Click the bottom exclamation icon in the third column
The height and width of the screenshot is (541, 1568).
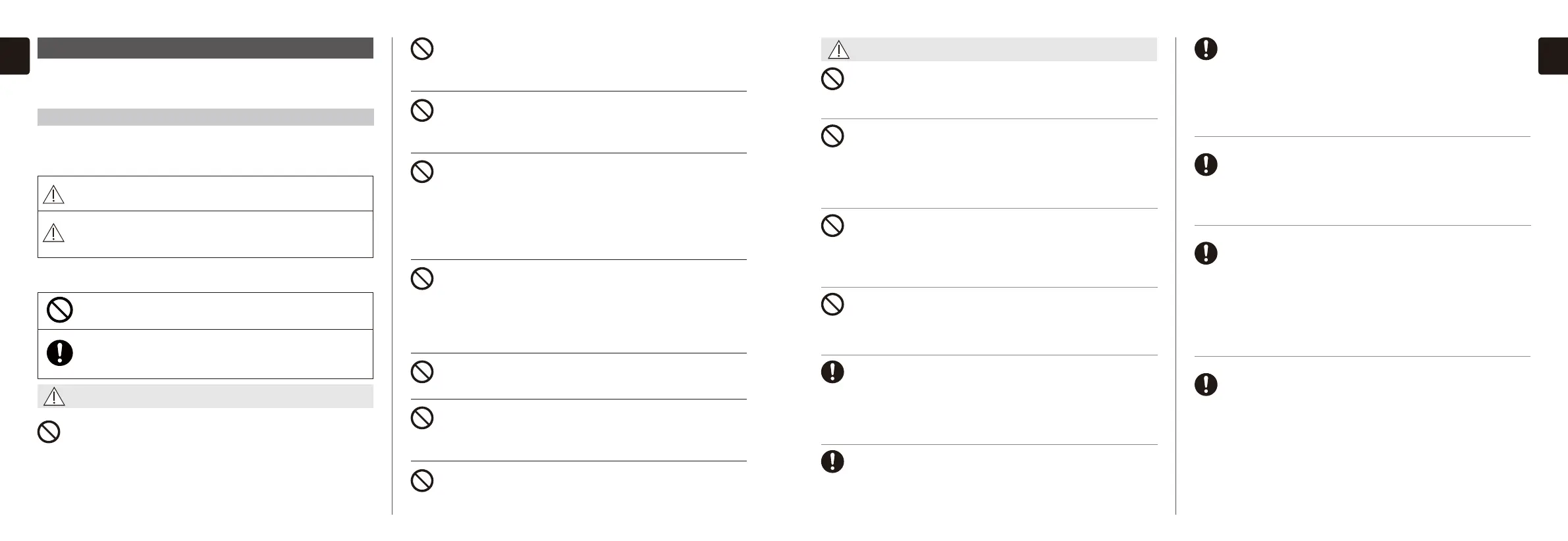pyautogui.click(x=833, y=461)
